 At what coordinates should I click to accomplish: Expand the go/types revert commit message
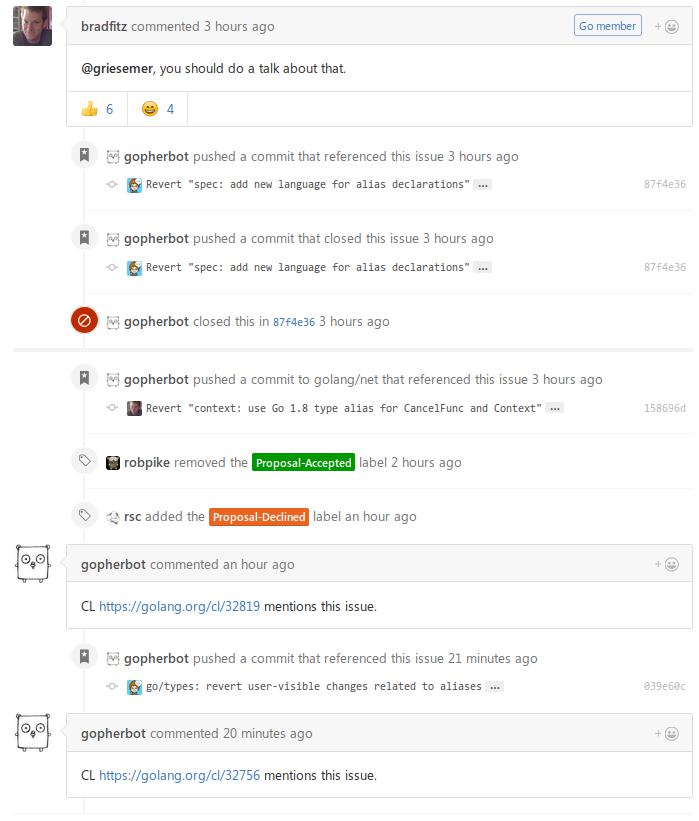495,687
